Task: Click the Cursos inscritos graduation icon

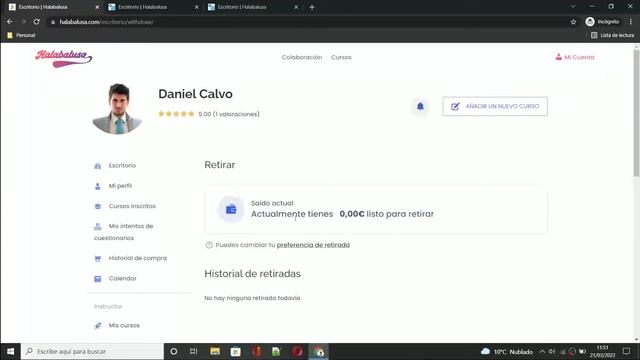Action: coord(98,207)
